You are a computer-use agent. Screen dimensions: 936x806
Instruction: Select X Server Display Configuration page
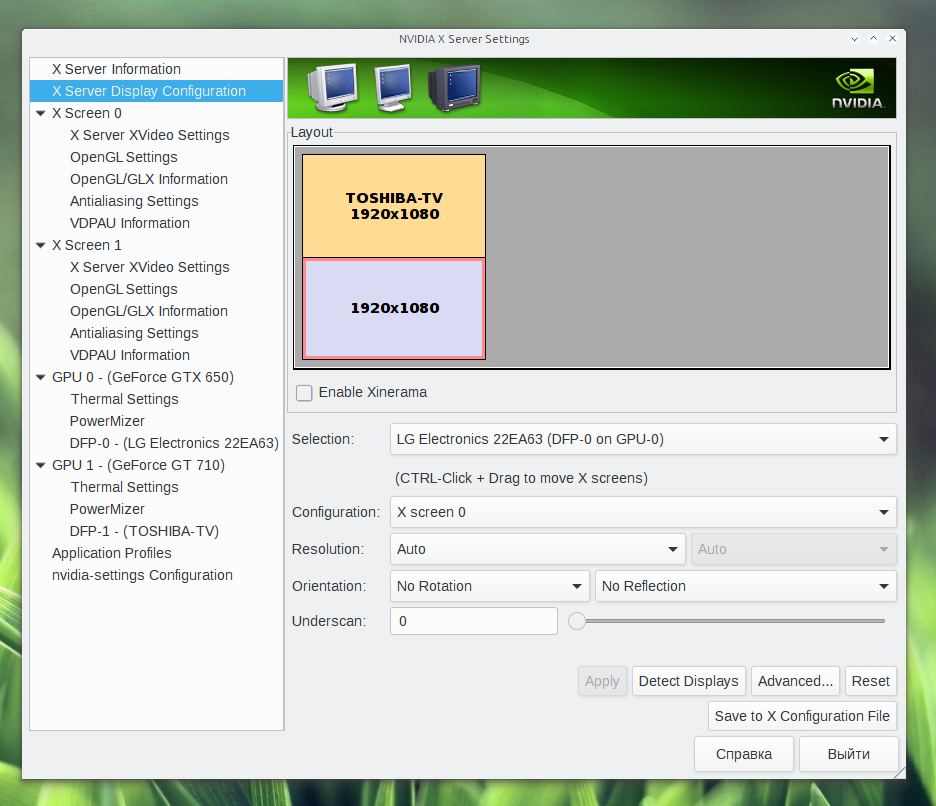tap(156, 91)
